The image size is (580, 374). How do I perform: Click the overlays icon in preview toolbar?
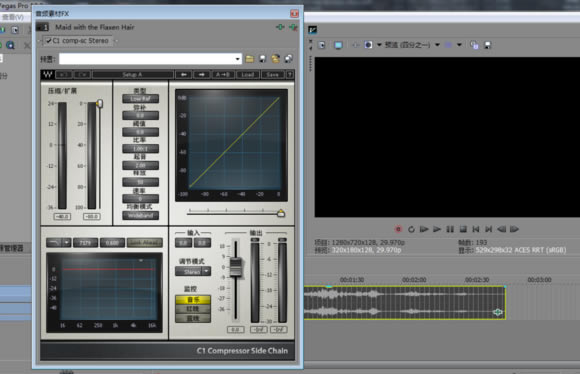coord(448,45)
